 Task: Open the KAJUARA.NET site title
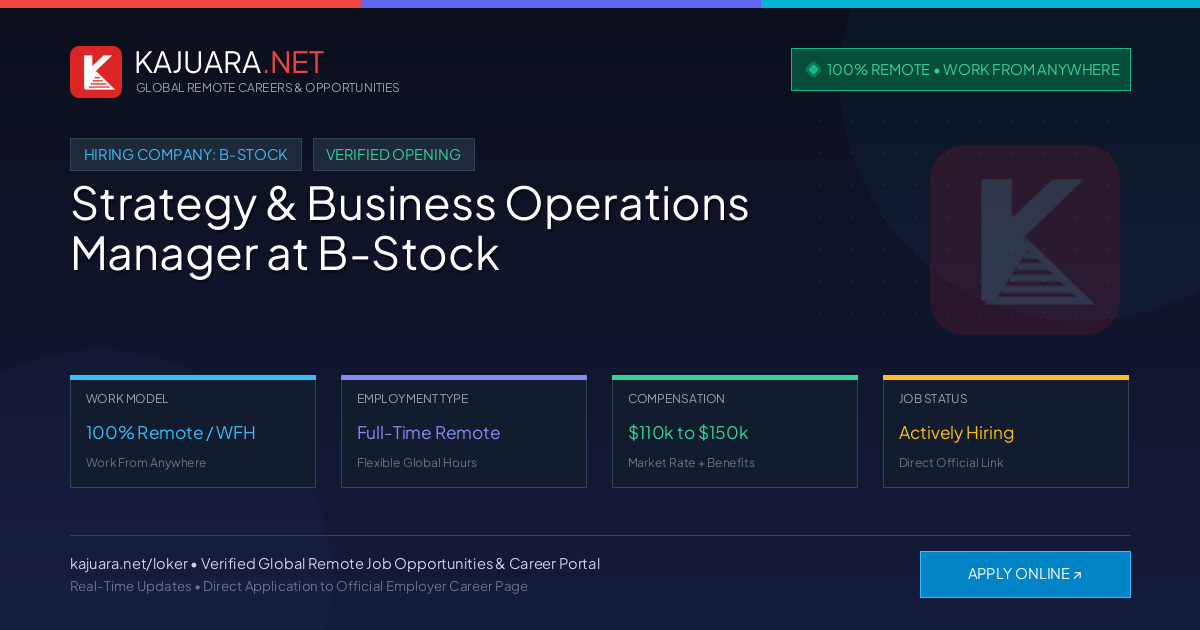point(229,62)
